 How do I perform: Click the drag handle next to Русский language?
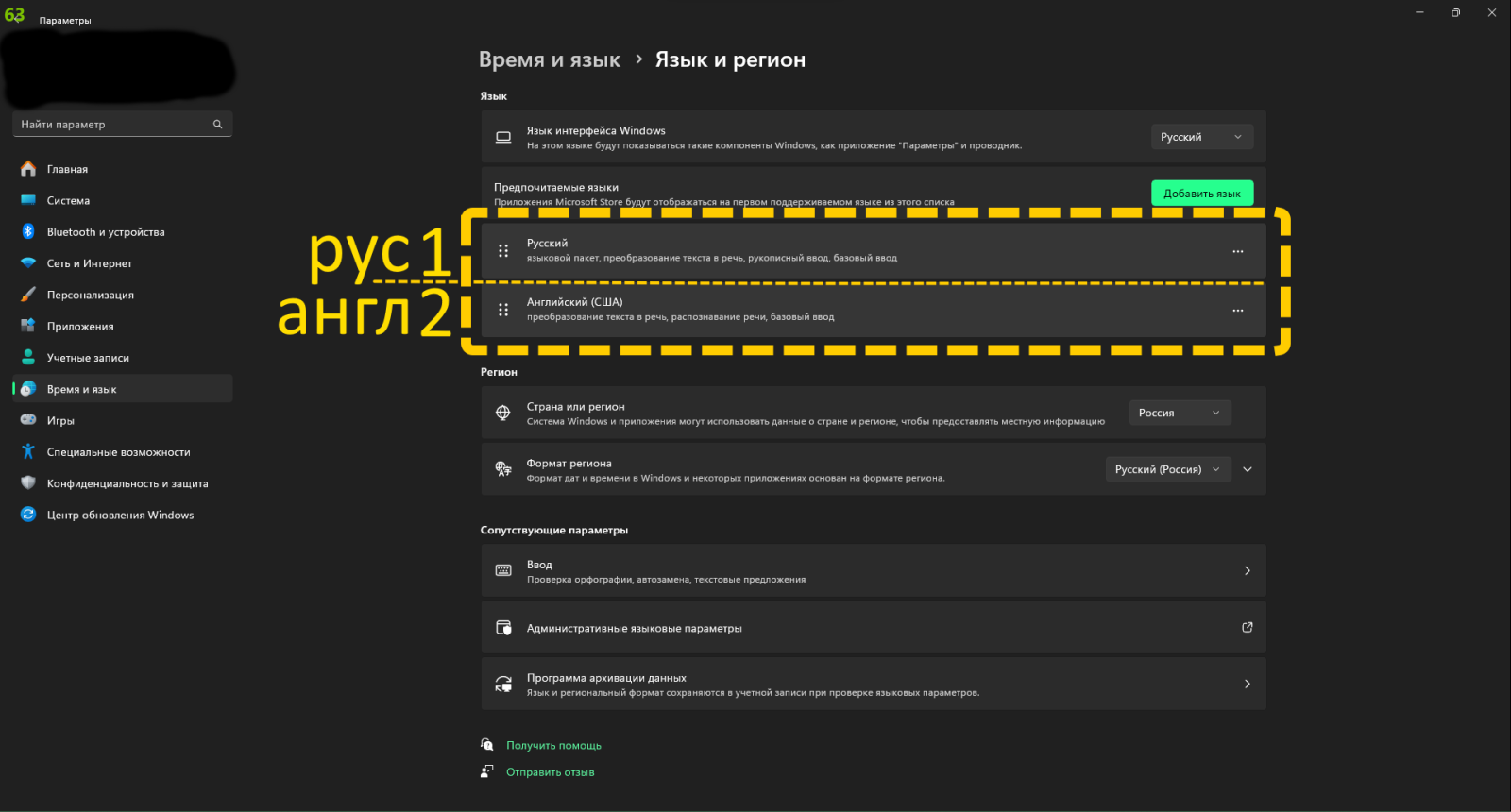(503, 250)
